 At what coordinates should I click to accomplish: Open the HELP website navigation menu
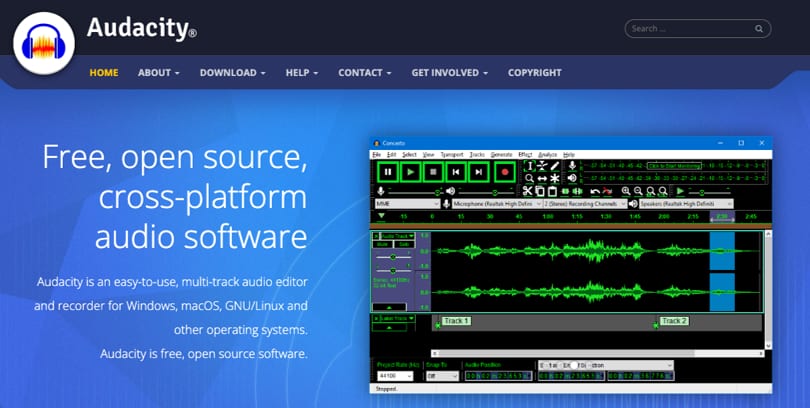[302, 73]
